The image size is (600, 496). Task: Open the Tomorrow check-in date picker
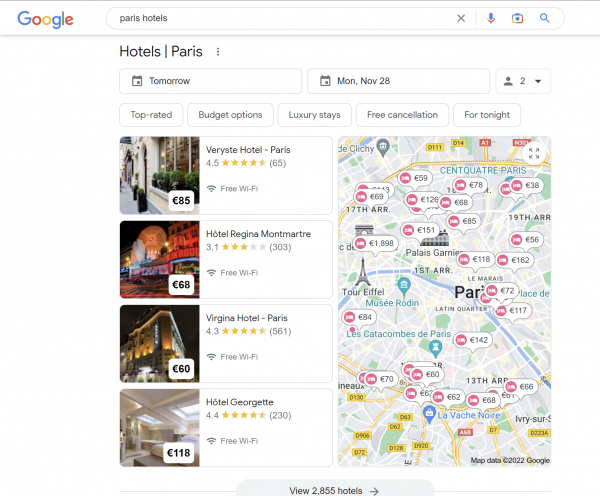coord(210,81)
